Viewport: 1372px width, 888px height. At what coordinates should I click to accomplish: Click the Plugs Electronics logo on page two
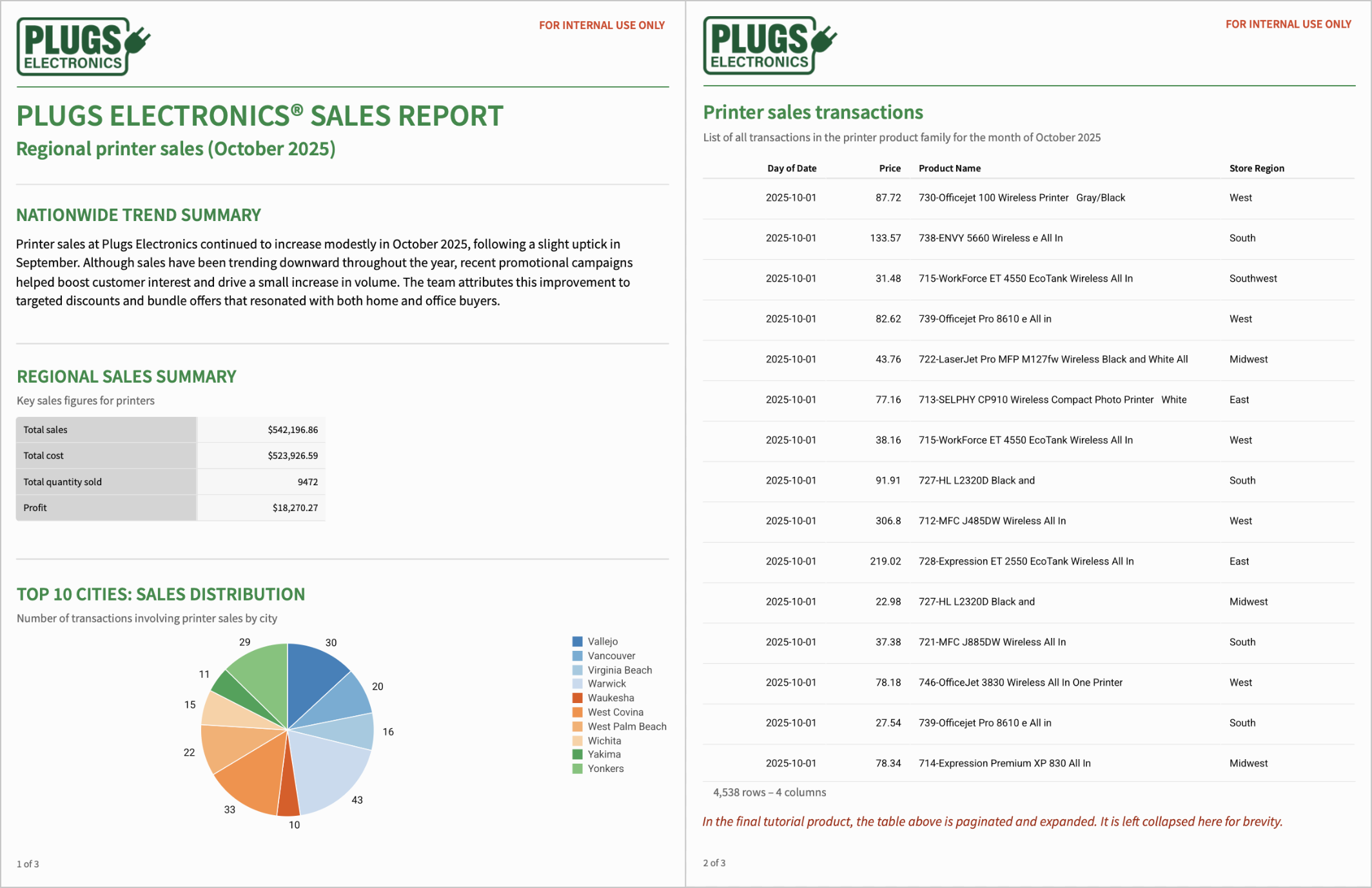click(769, 46)
